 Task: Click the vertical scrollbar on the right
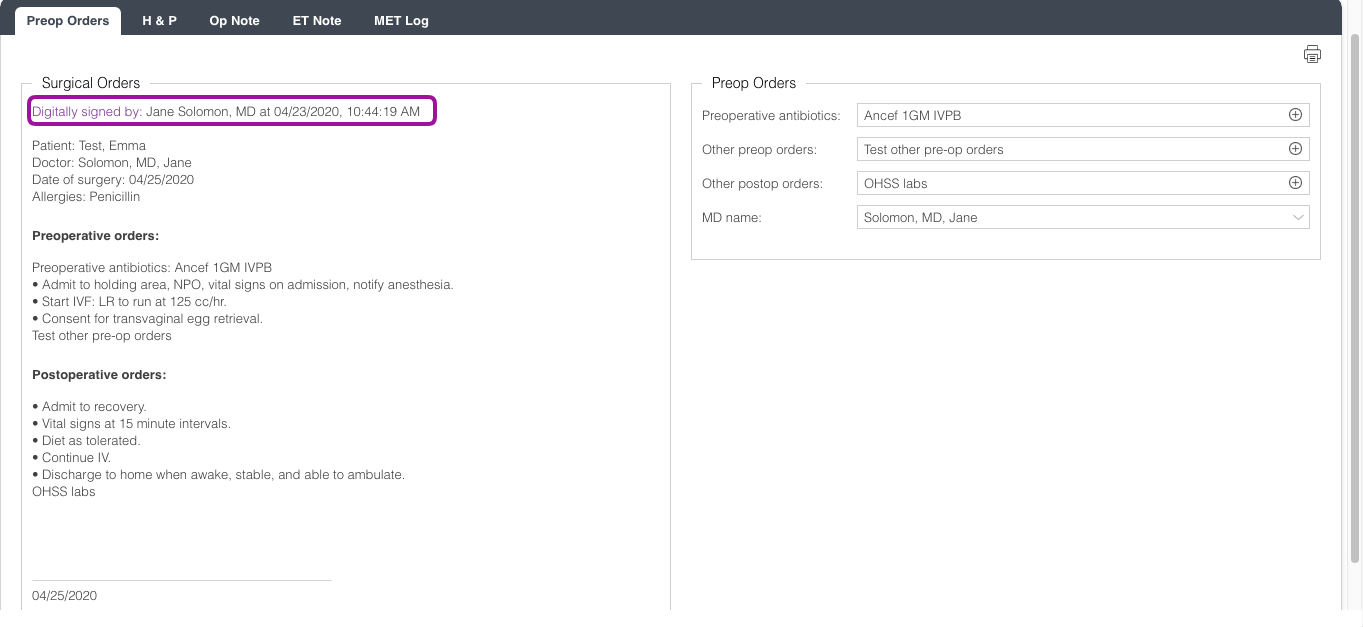(1355, 300)
